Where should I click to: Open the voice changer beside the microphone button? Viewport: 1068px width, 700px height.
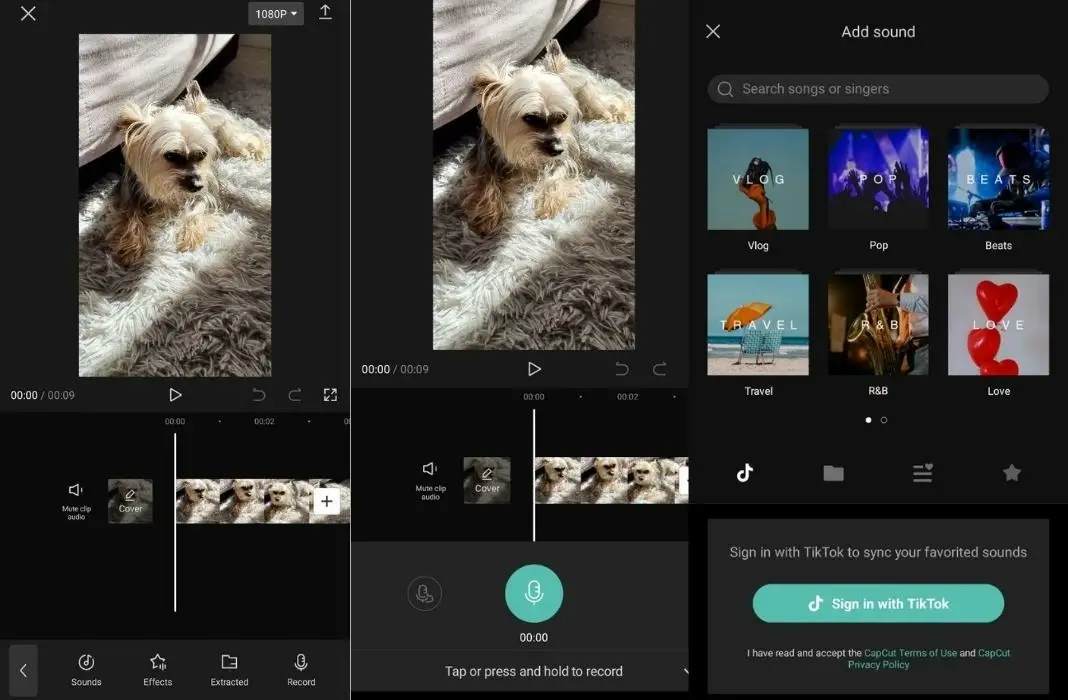425,593
